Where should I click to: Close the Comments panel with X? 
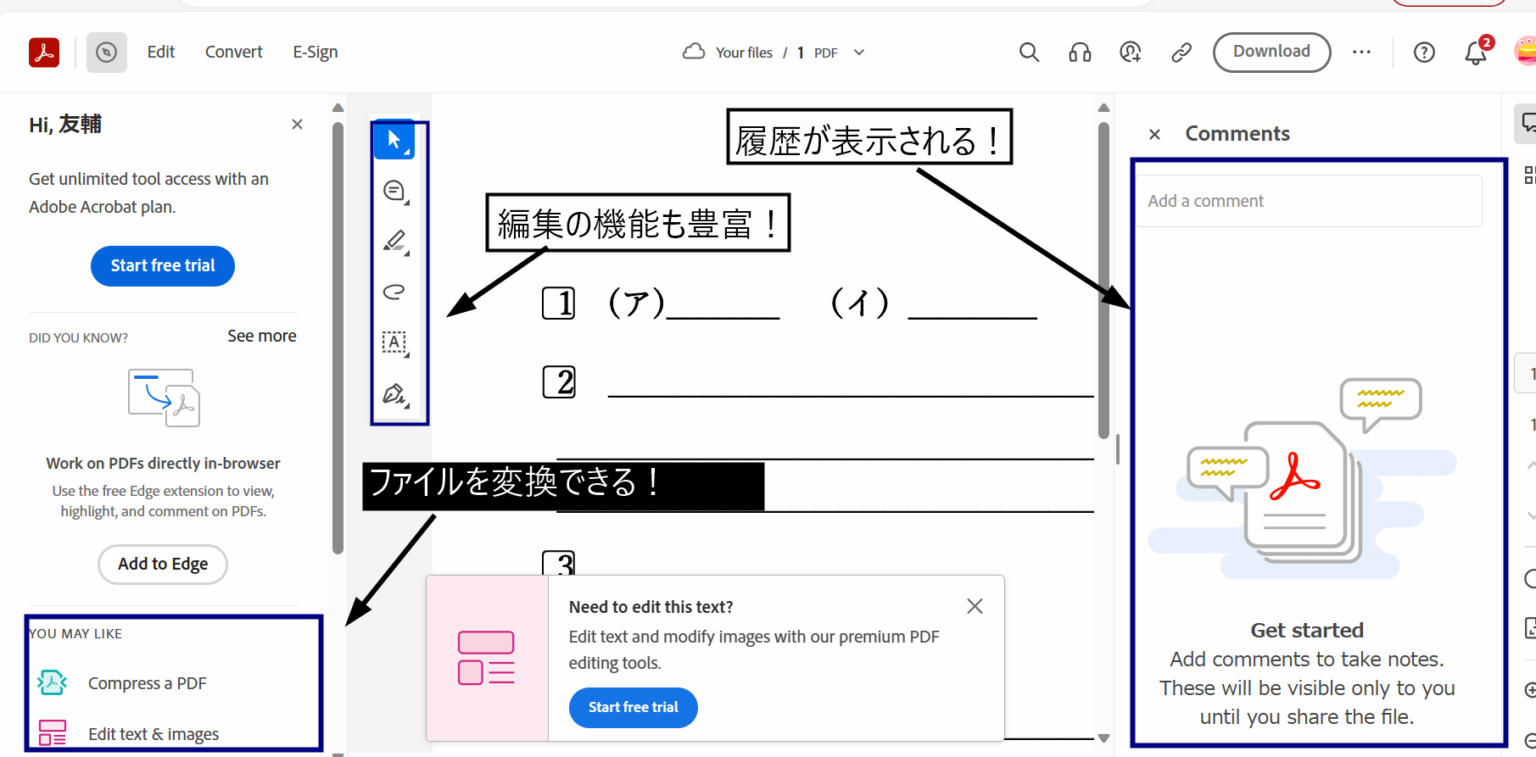tap(1154, 134)
